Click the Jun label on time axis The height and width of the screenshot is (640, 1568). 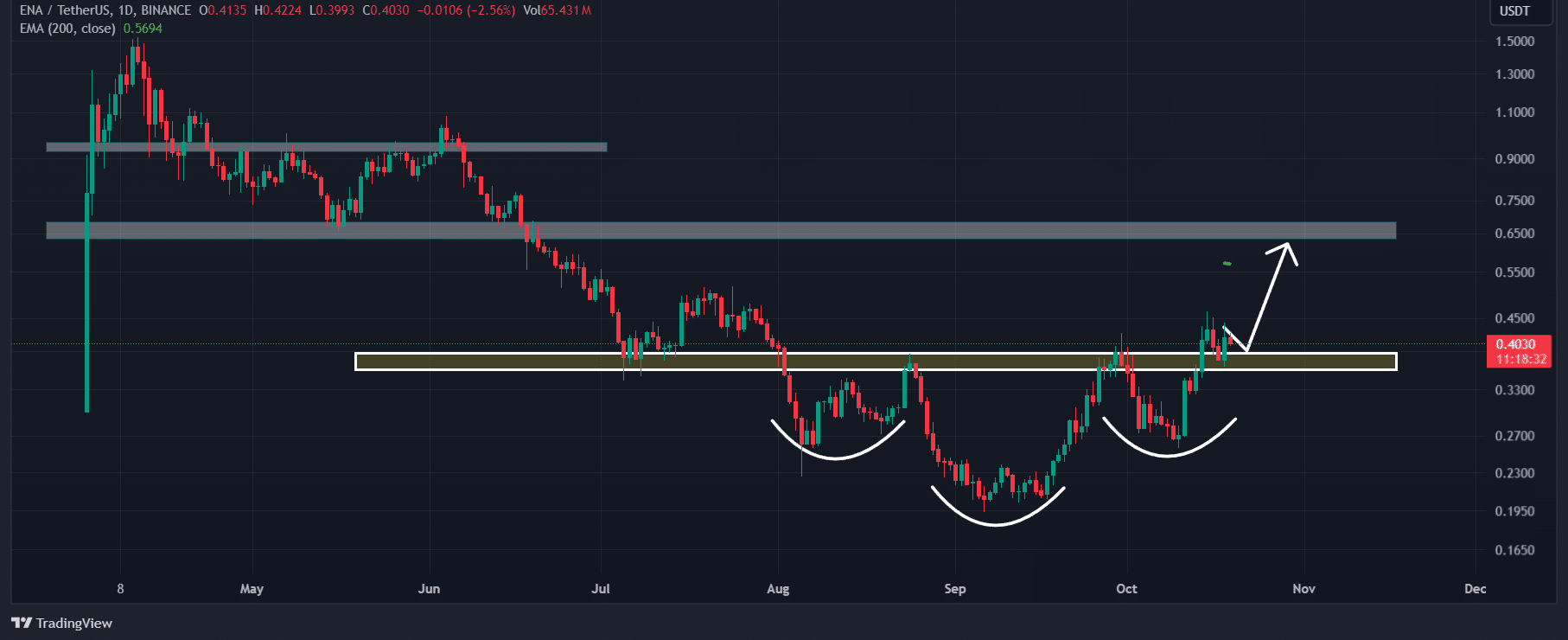click(x=429, y=589)
